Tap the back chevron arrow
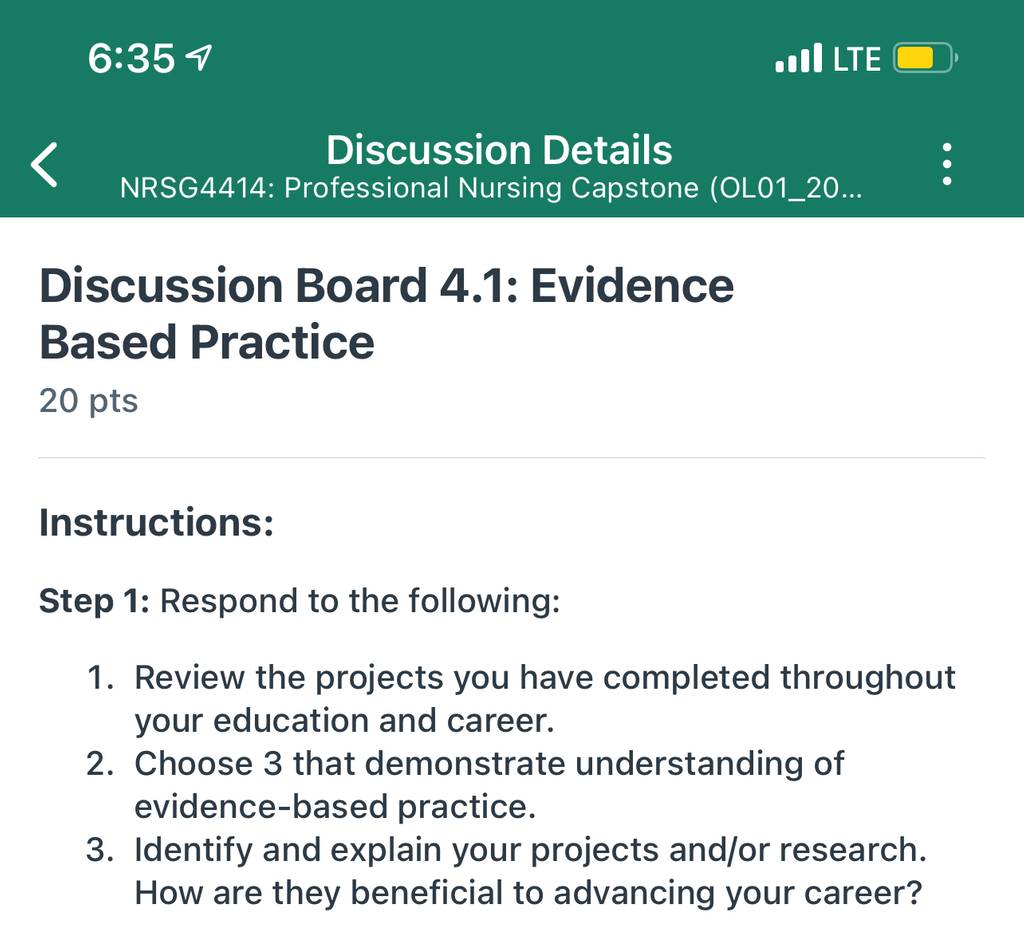The width and height of the screenshot is (1024, 944). point(44,165)
